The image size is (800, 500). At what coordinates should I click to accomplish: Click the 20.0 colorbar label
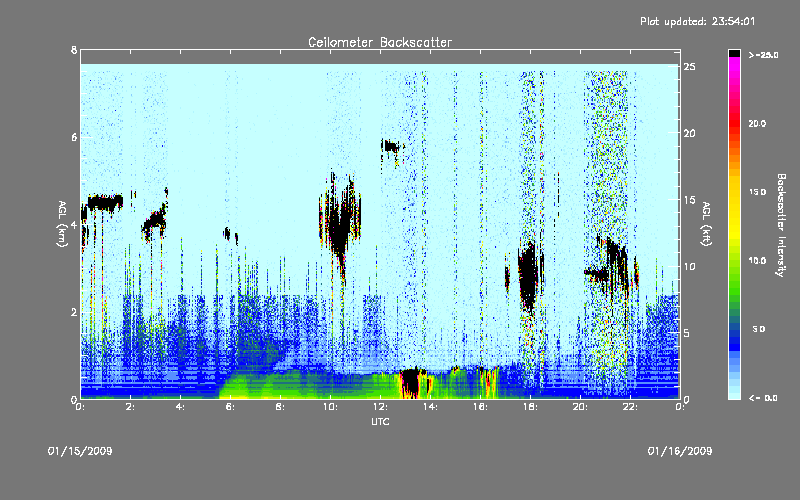click(758, 123)
